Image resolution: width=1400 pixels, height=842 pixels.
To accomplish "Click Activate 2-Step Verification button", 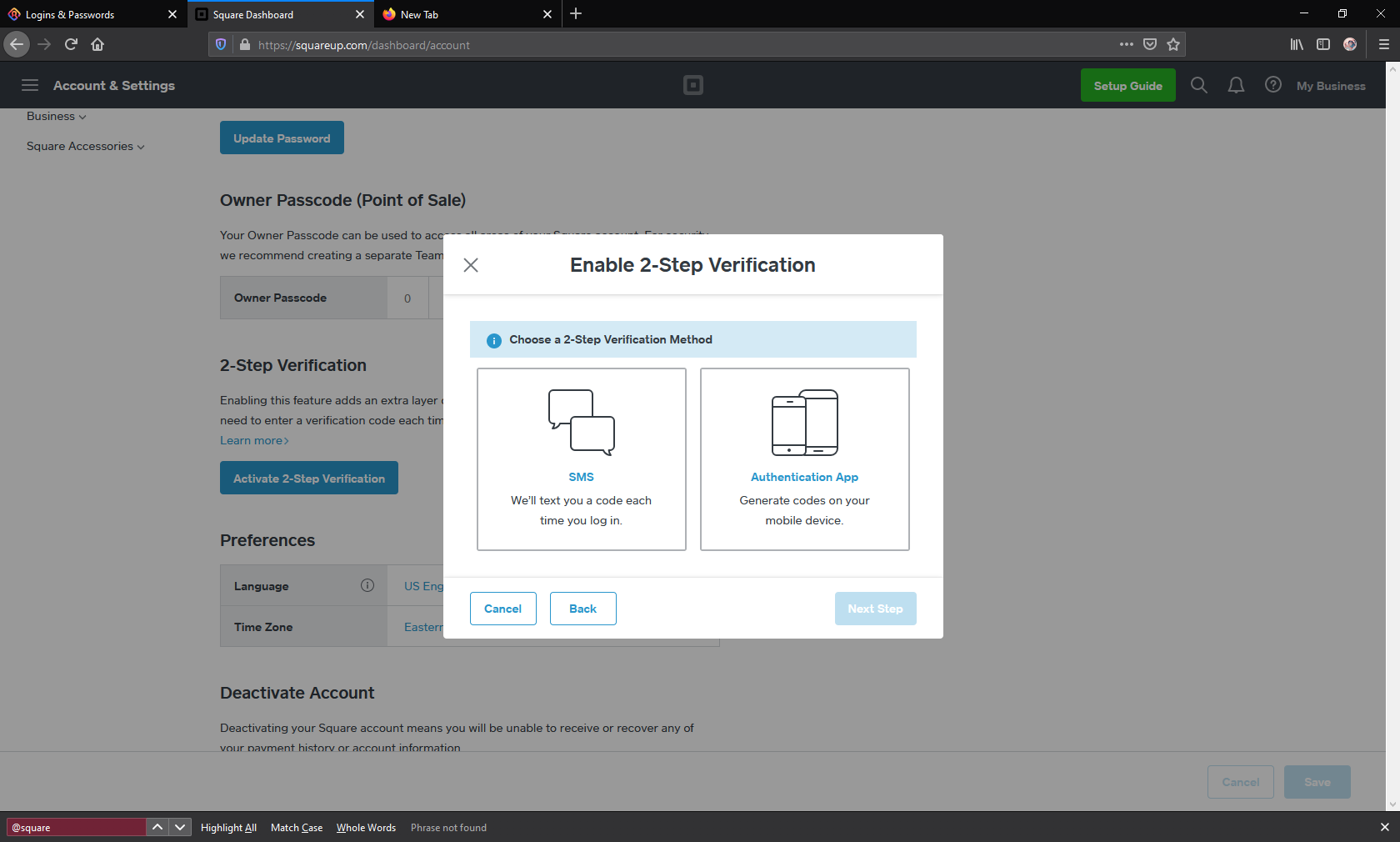I will point(309,478).
